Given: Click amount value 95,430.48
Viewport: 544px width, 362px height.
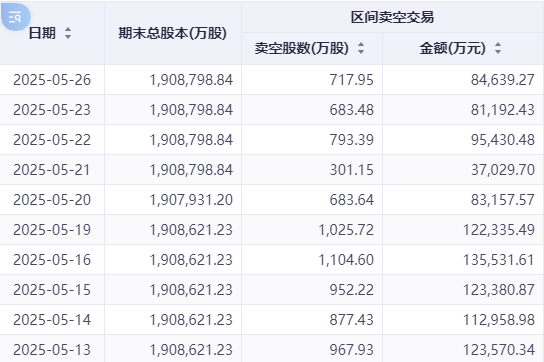Looking at the screenshot, I should coord(503,140).
